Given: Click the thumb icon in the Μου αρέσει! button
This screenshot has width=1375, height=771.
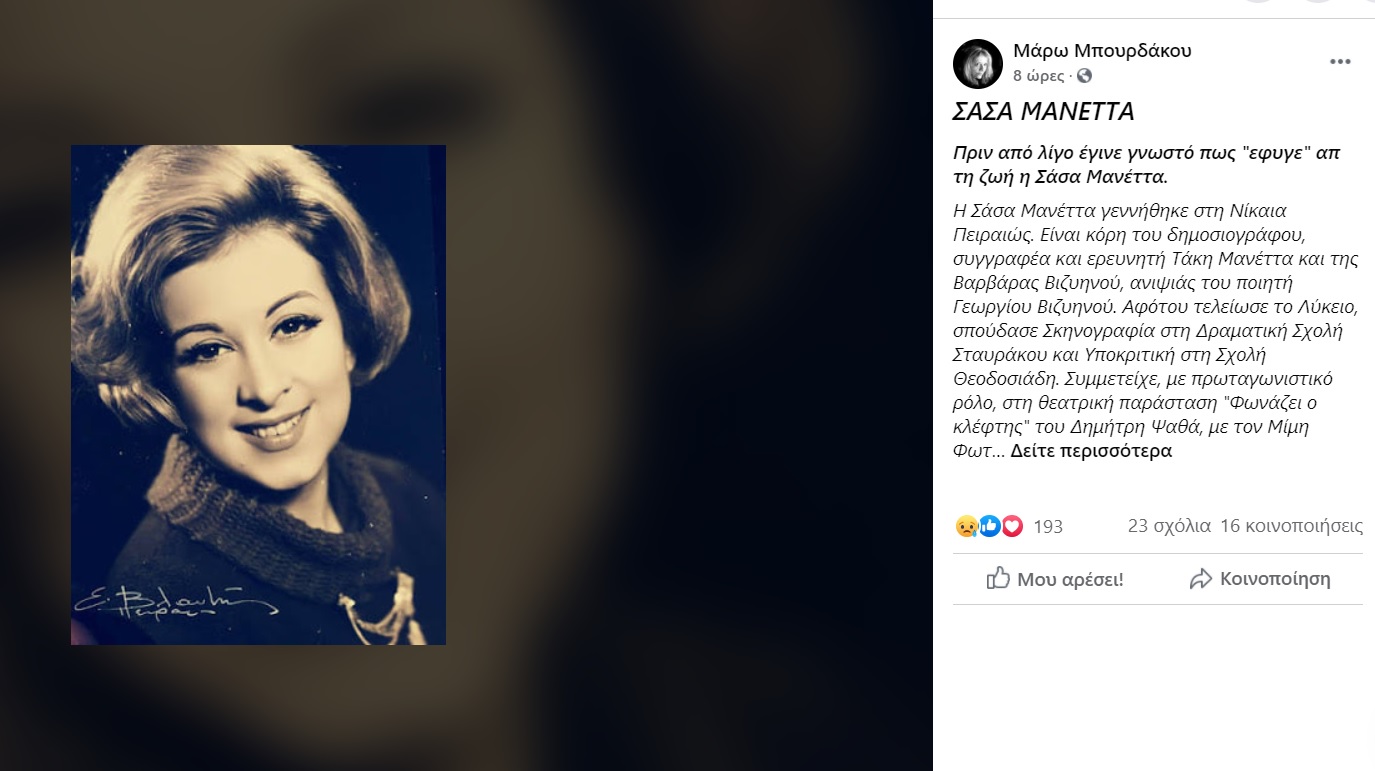Looking at the screenshot, I should point(998,578).
